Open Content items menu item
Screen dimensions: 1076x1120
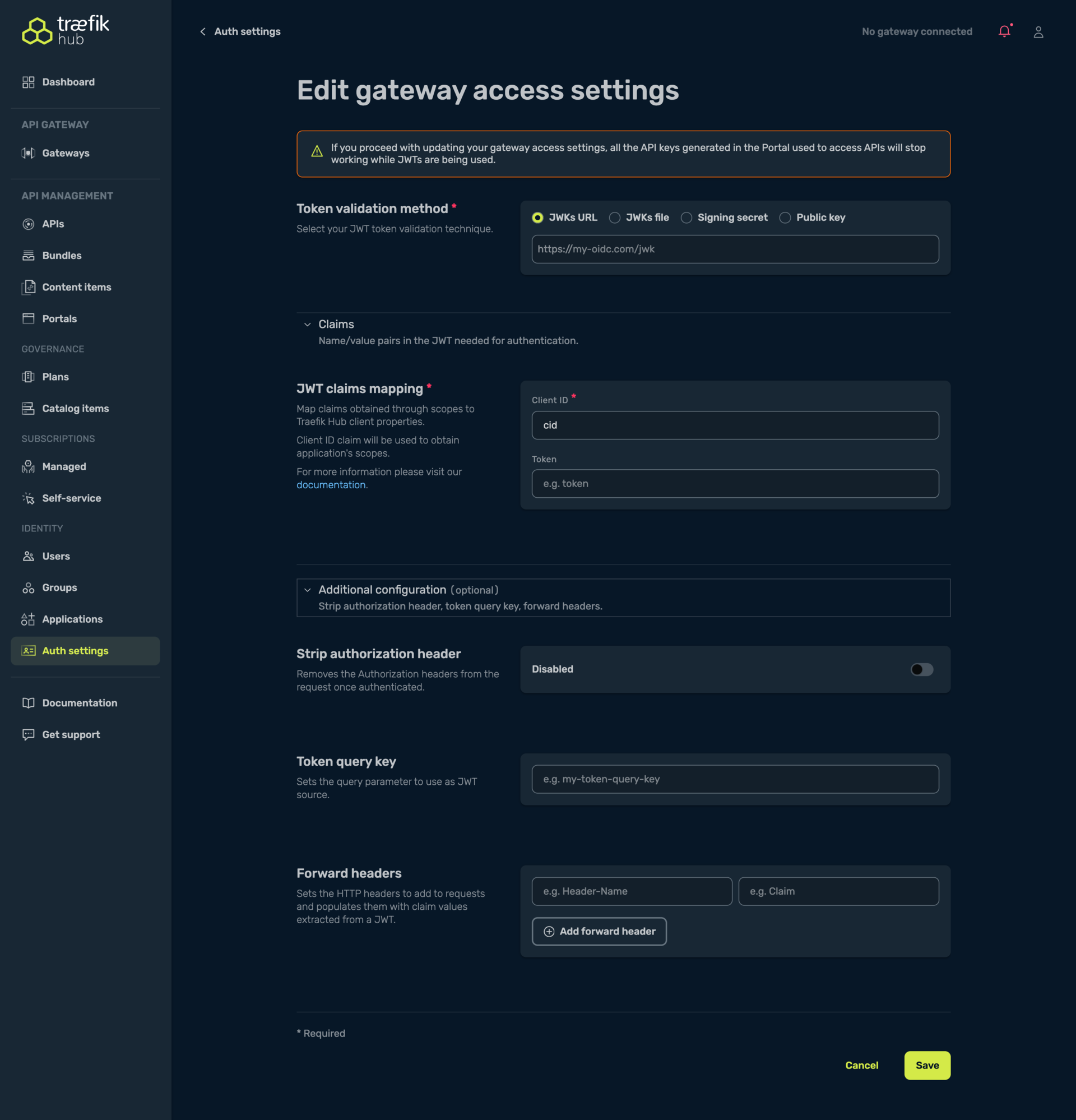tap(85, 288)
